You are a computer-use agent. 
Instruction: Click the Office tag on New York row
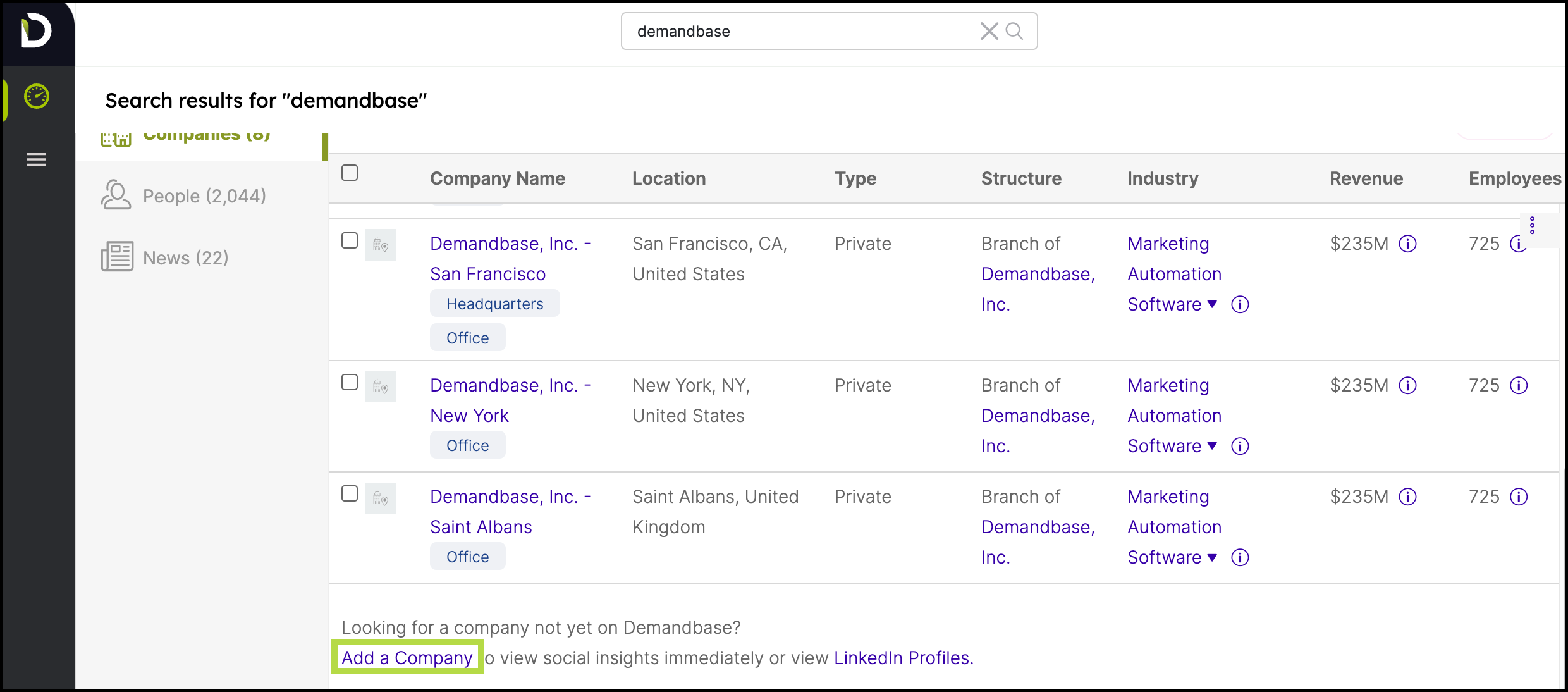coord(468,445)
